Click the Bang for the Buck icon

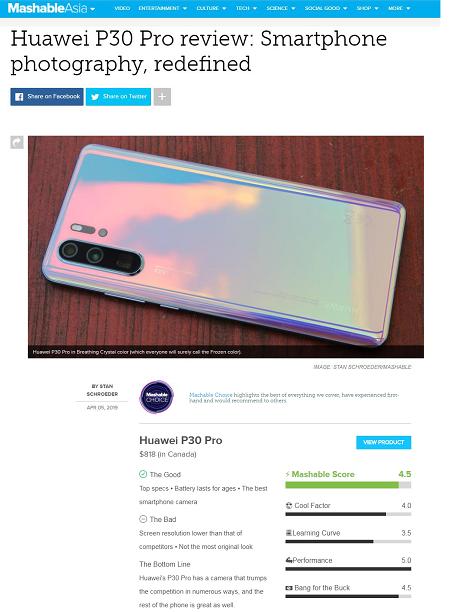289,588
